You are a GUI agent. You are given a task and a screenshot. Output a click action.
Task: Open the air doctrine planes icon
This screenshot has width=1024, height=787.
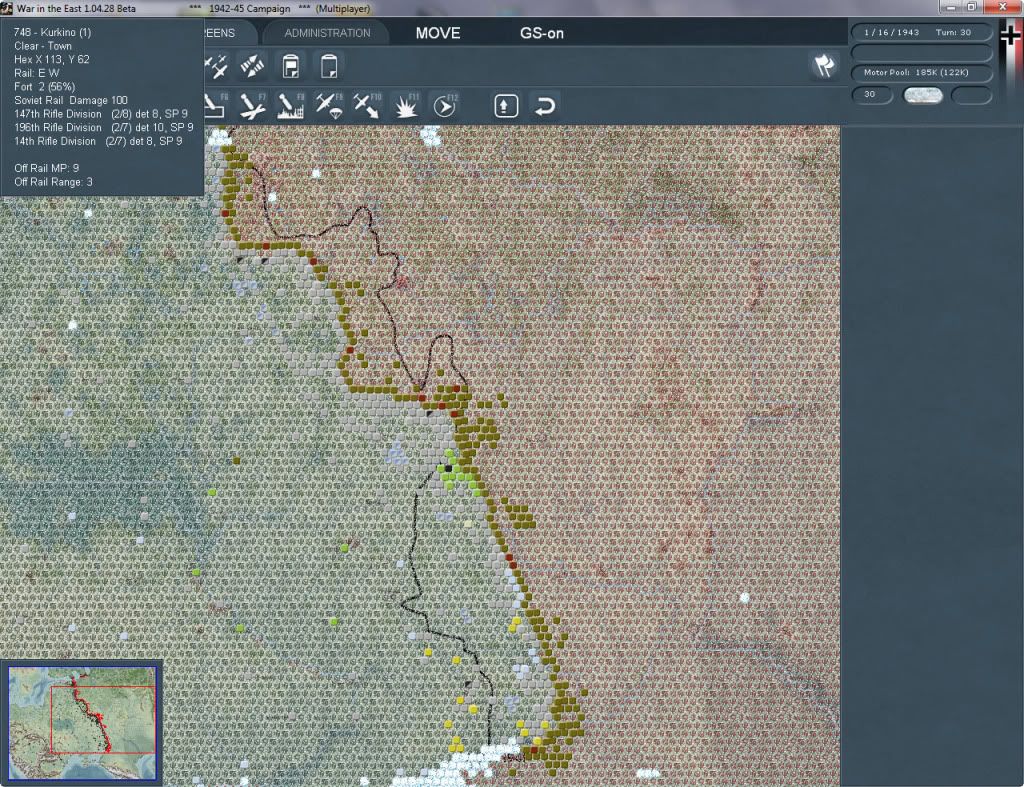216,67
